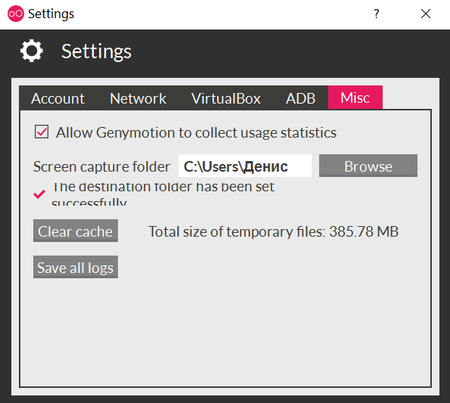Click the 'Screen capture folder' label
This screenshot has width=450, height=403.
[x=102, y=167]
